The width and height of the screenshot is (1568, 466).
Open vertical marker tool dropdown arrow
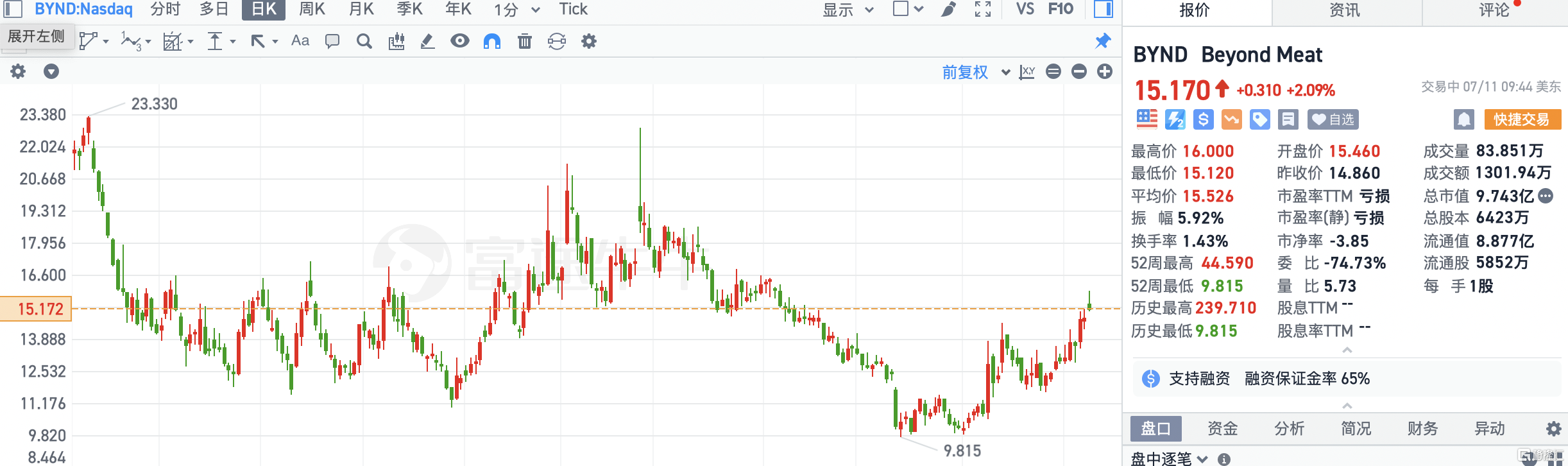pos(233,42)
